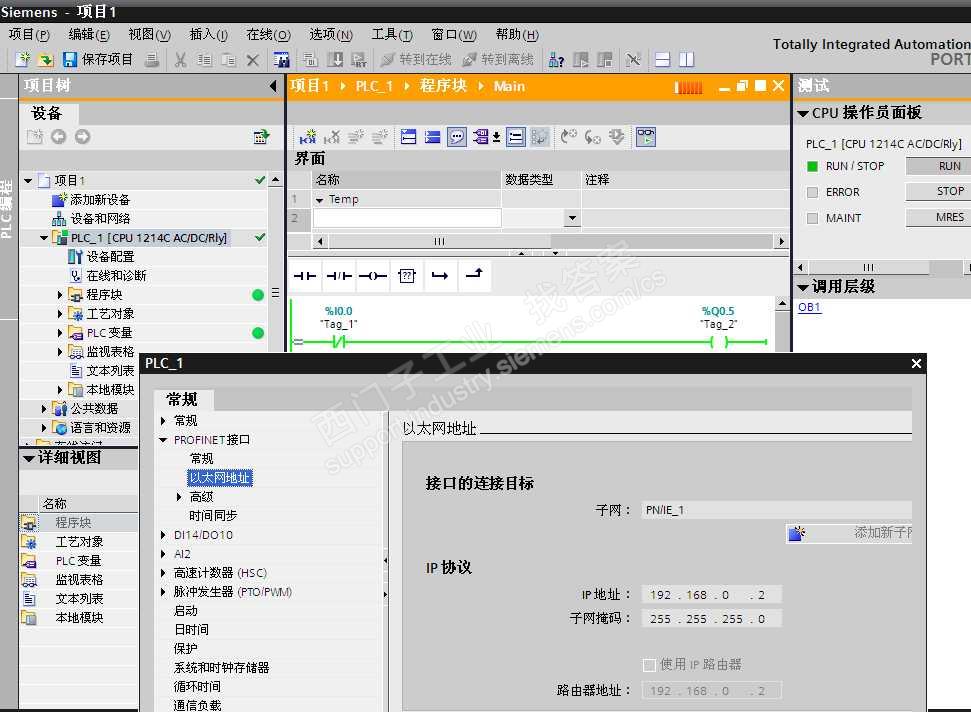Collapse the CPU 操作员面板 section

(803, 113)
